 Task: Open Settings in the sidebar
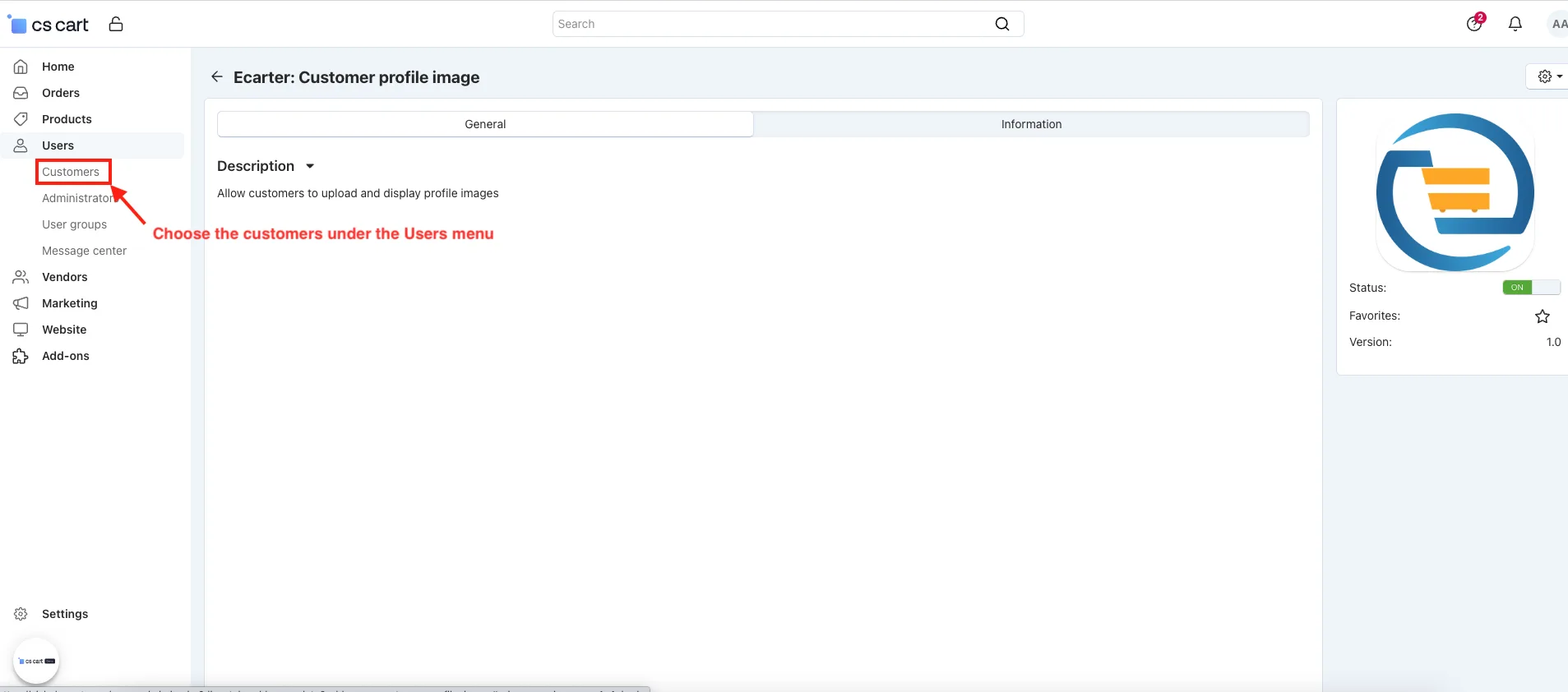pos(65,614)
